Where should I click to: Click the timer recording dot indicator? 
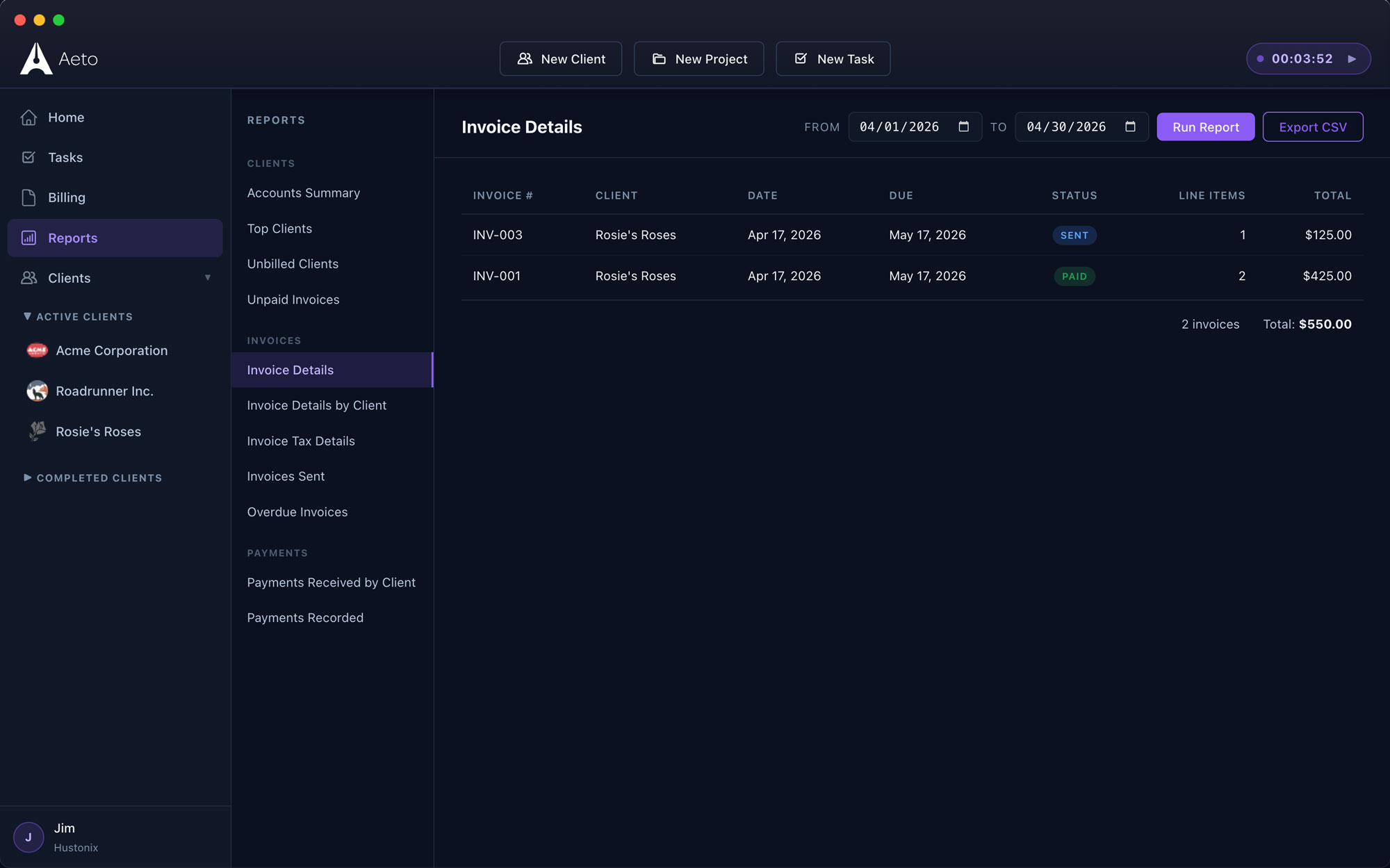1260,59
